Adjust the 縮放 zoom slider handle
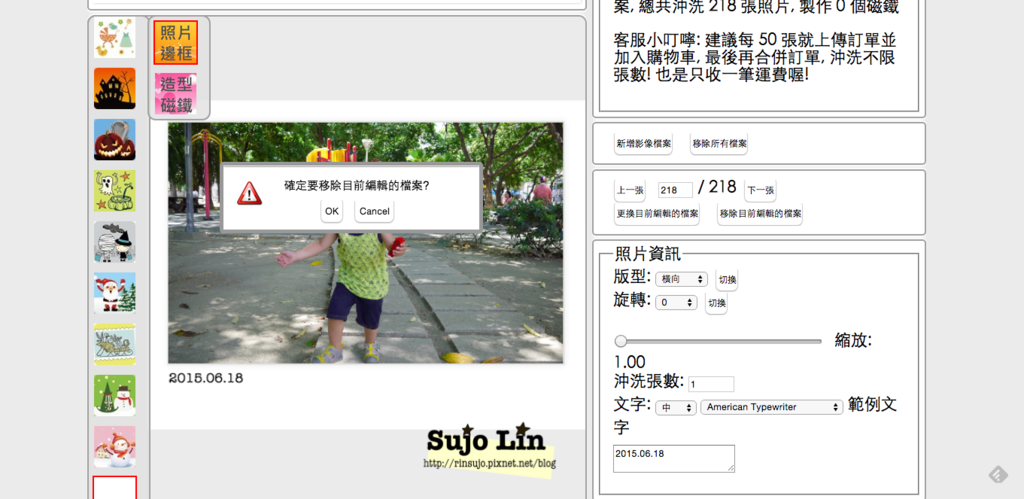1024x499 pixels. point(621,341)
